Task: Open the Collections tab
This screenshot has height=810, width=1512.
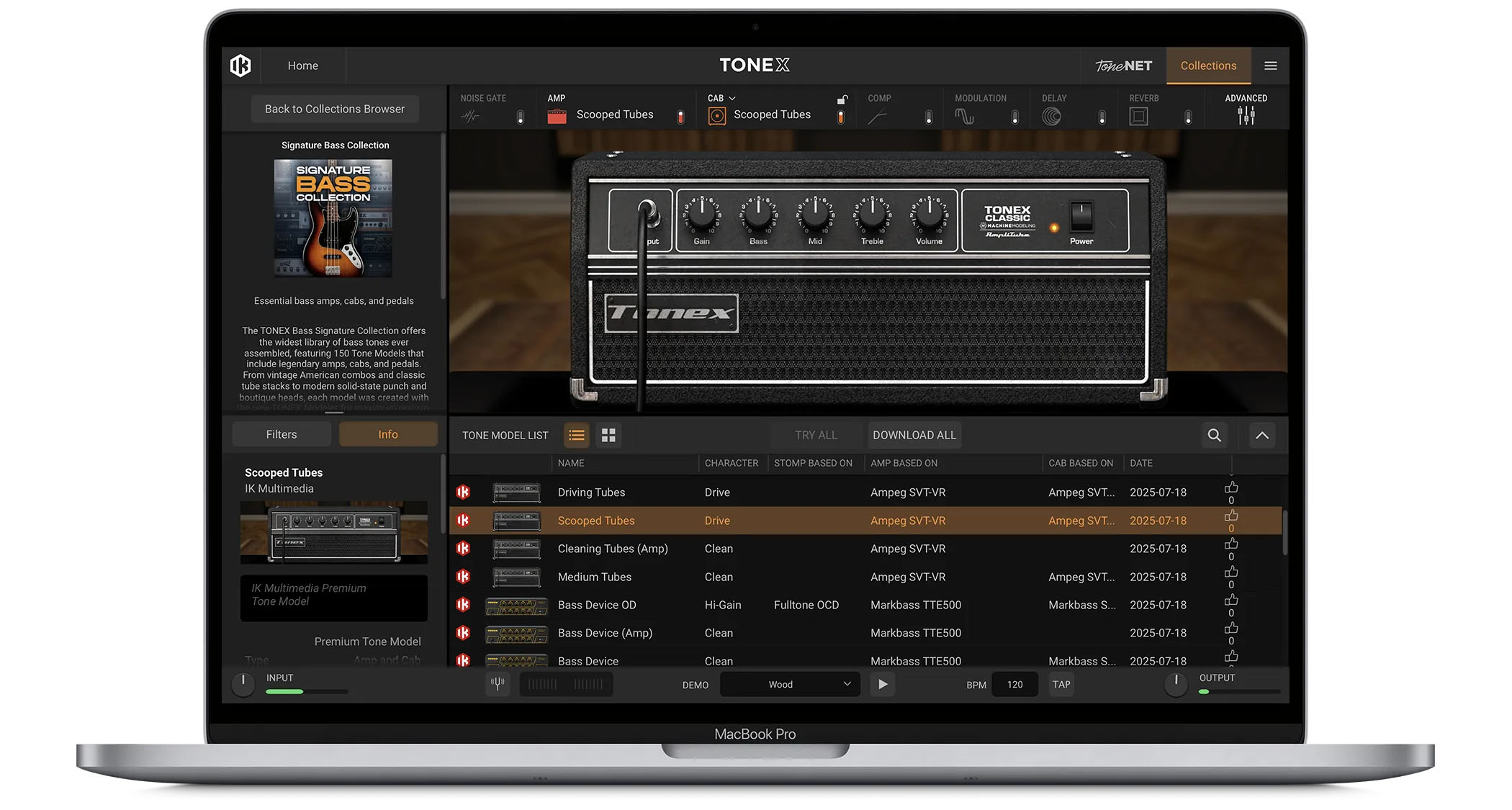Action: pyautogui.click(x=1208, y=66)
